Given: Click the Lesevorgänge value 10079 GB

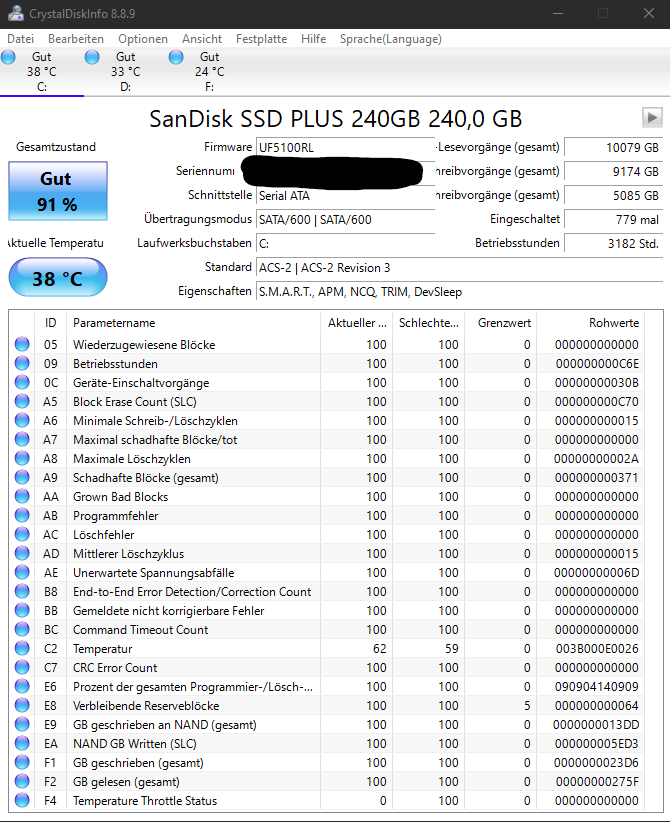Looking at the screenshot, I should tap(613, 147).
